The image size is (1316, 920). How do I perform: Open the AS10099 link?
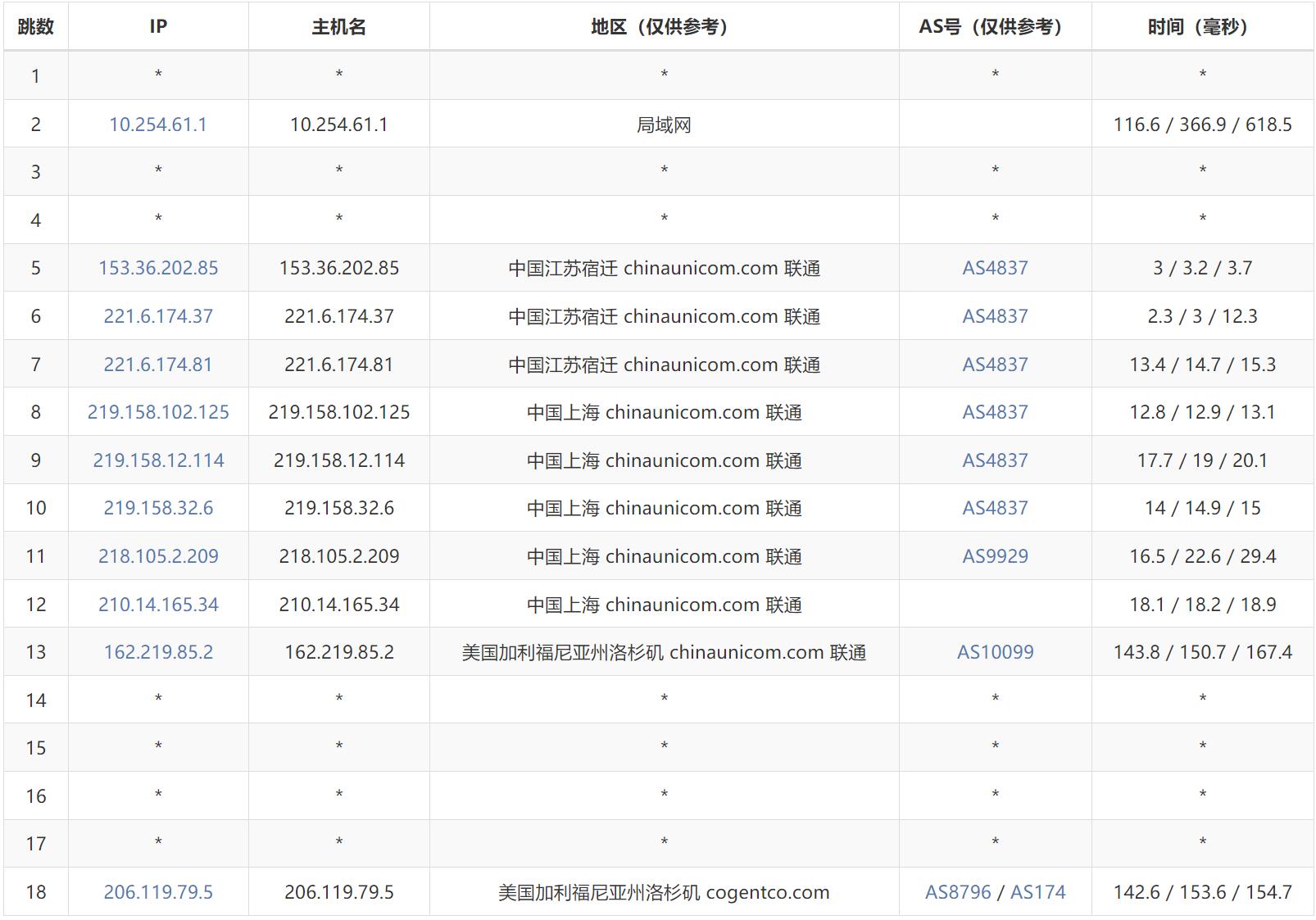995,652
